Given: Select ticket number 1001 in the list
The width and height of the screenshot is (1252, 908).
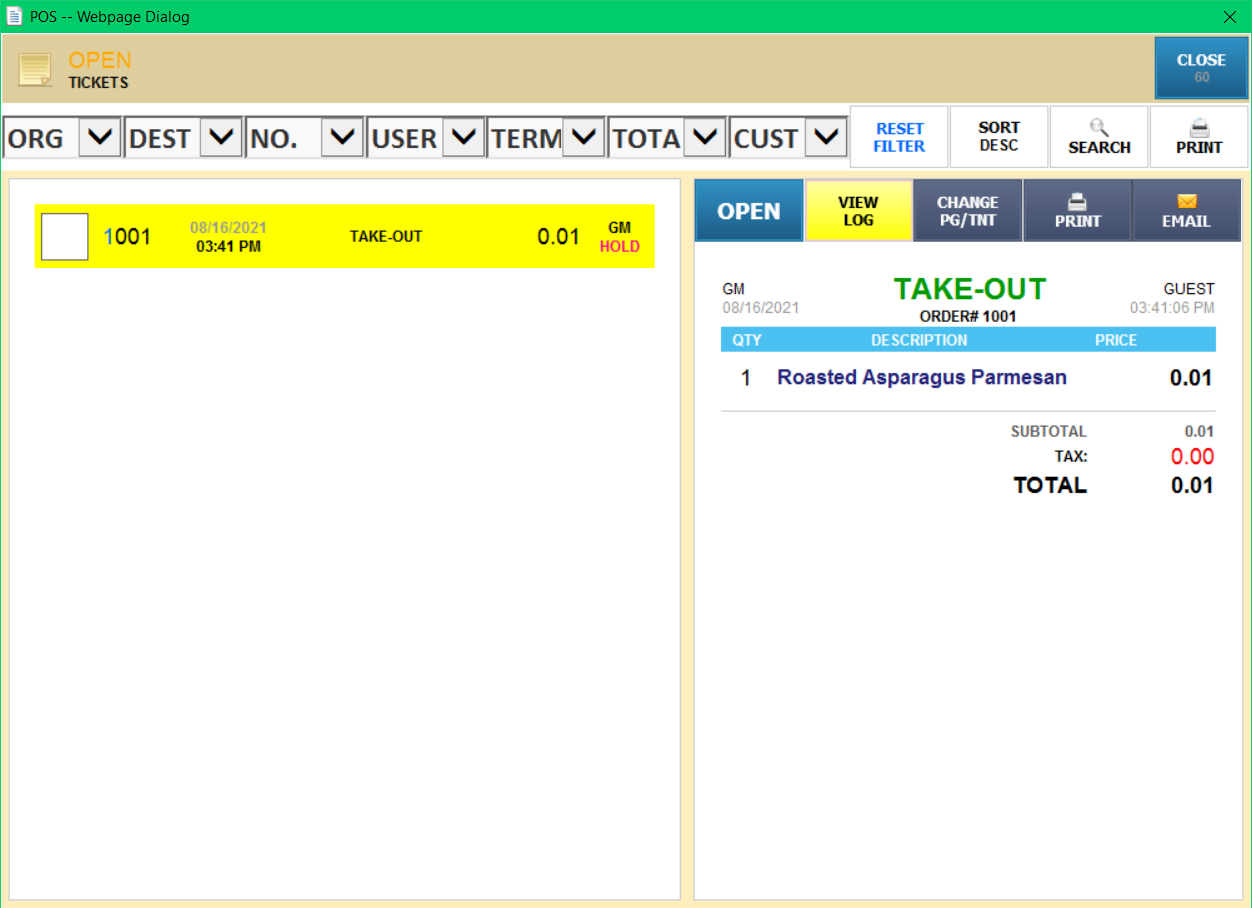Looking at the screenshot, I should (x=128, y=237).
